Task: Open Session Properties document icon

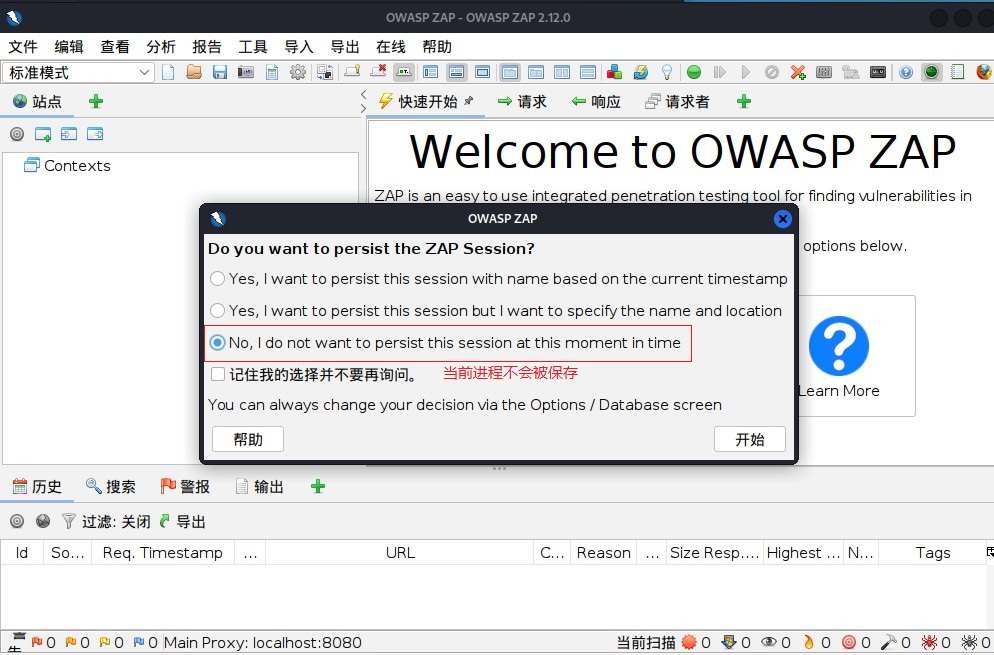Action: [272, 72]
